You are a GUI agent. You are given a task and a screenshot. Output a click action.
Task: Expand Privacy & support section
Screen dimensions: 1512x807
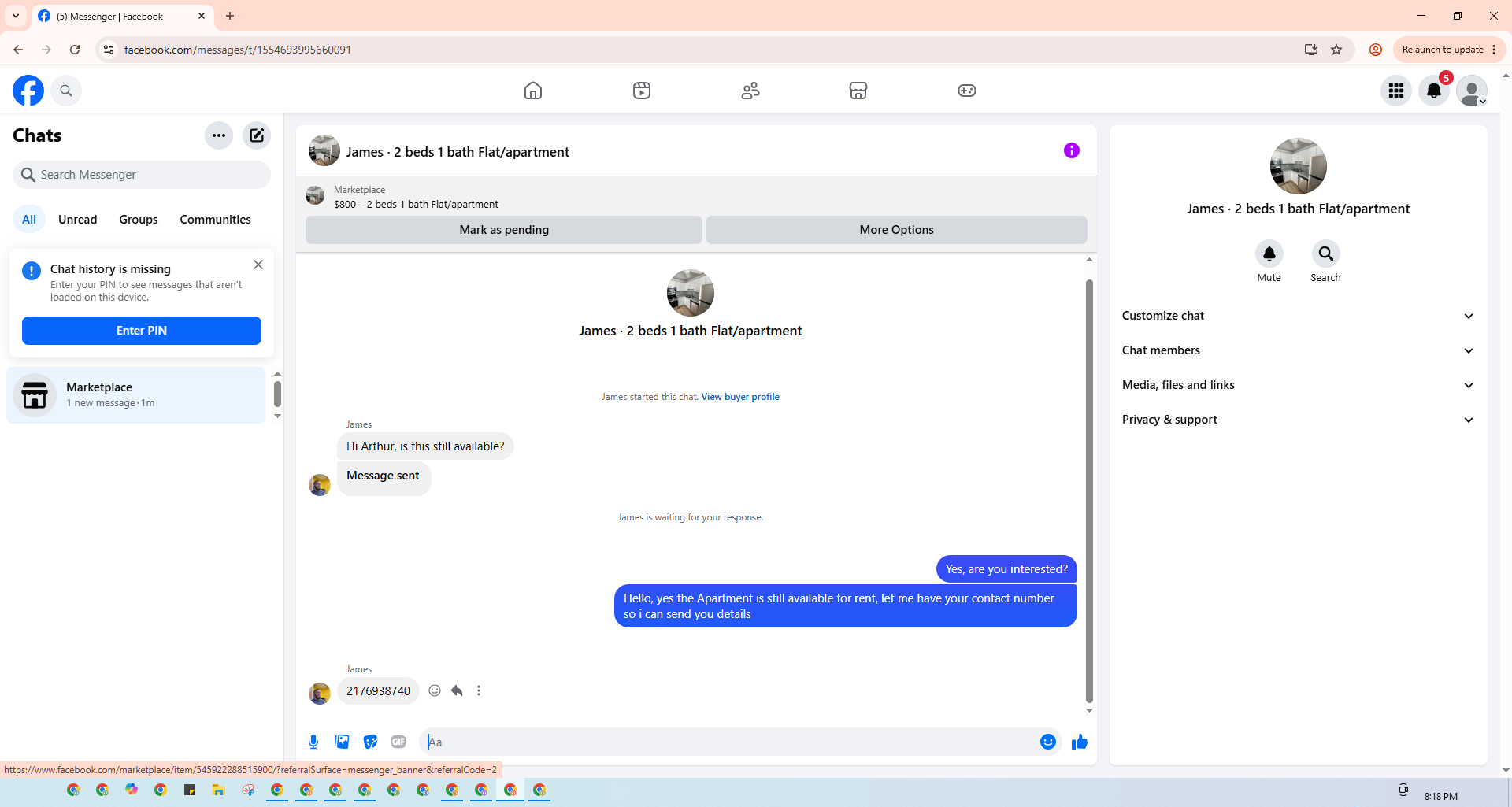(1299, 420)
